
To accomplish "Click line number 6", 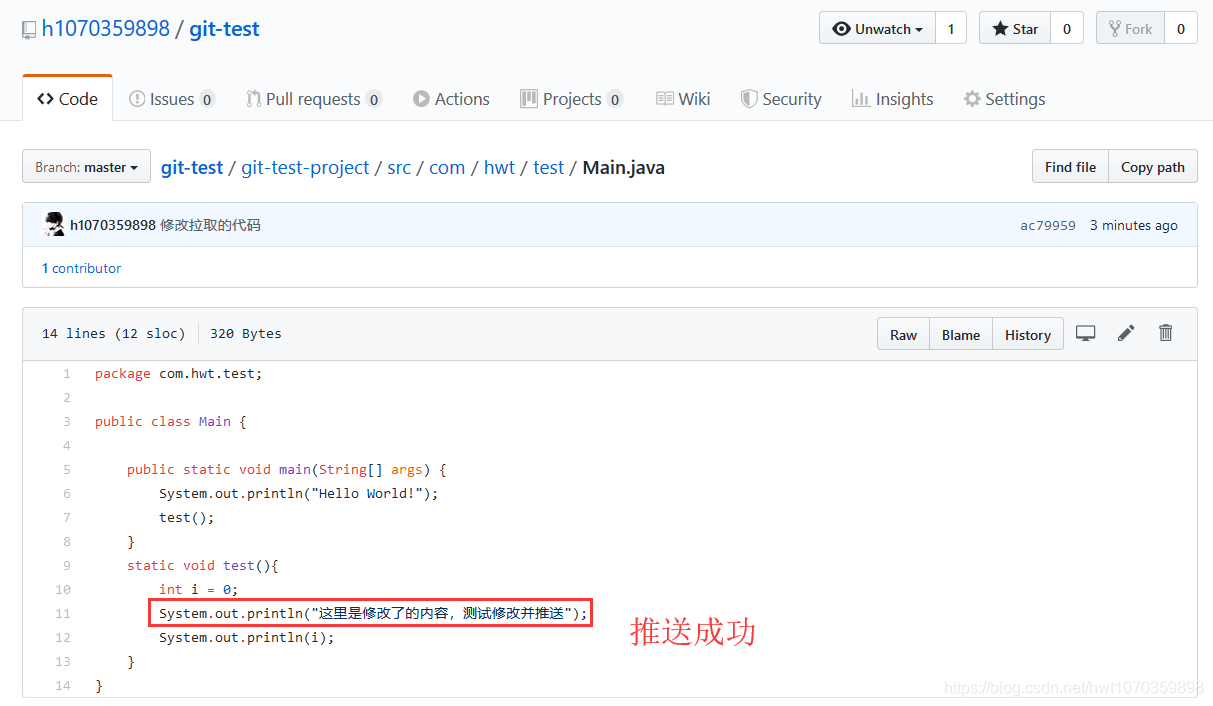I will coord(66,493).
